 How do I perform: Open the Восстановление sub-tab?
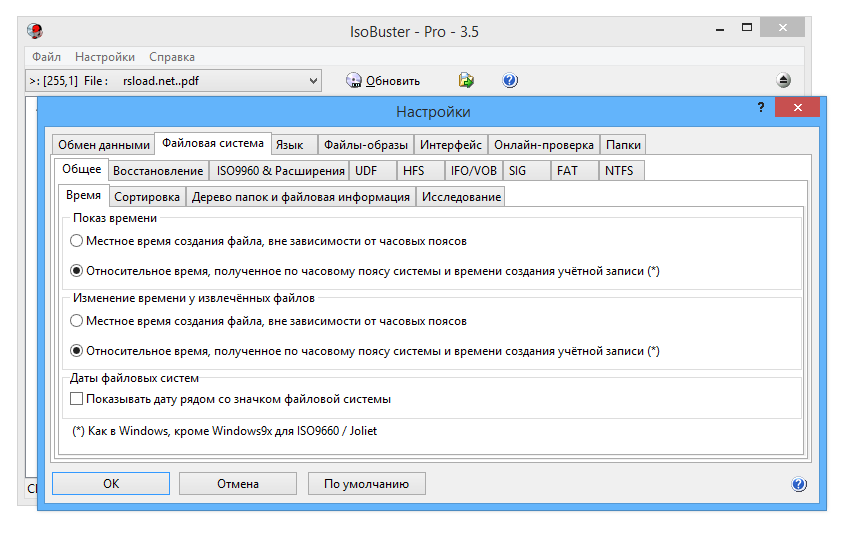coord(158,171)
